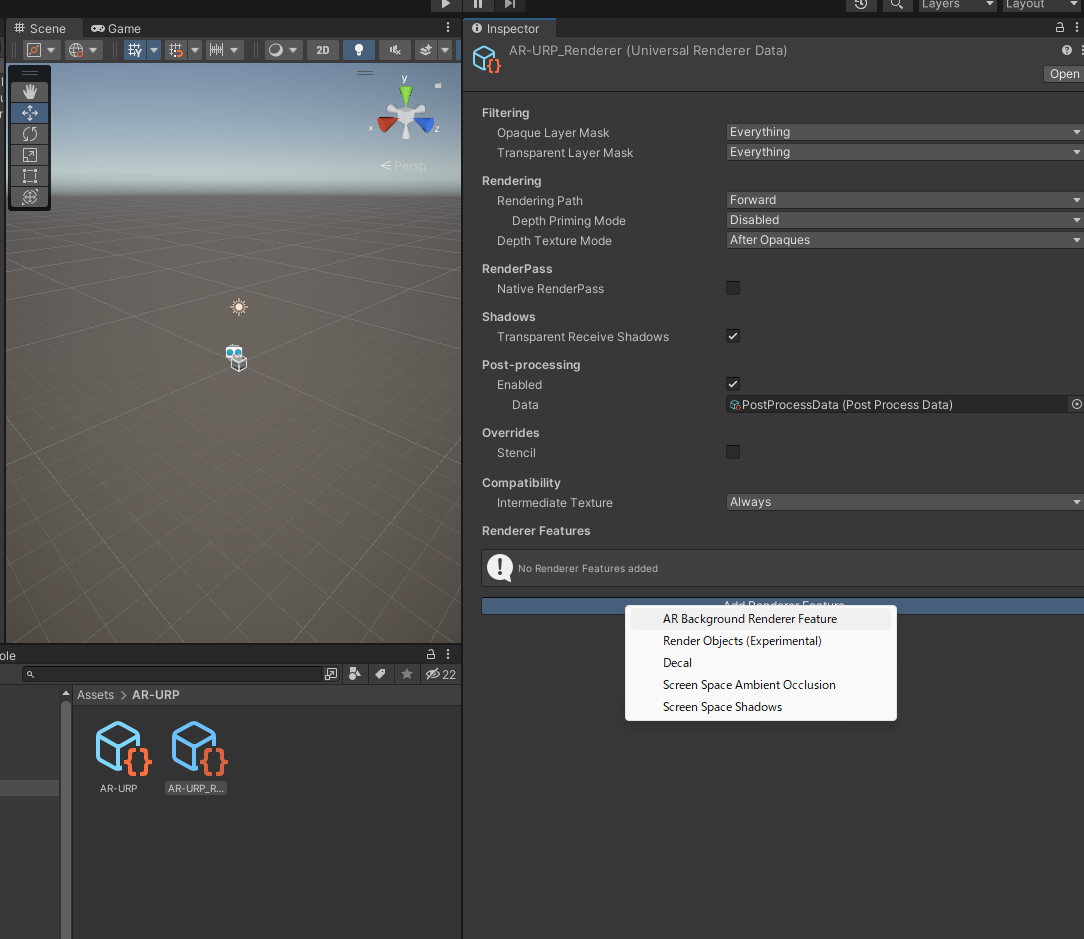Click the Open button in Inspector
This screenshot has width=1084, height=939.
tap(1064, 74)
